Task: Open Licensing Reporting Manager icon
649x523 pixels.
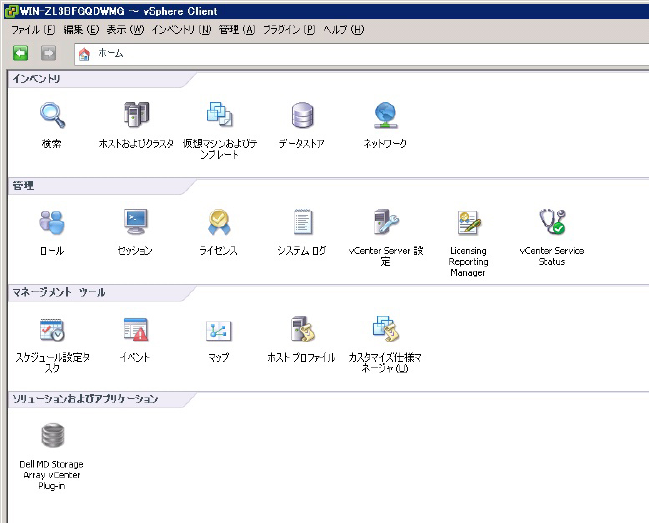Action: click(x=469, y=222)
